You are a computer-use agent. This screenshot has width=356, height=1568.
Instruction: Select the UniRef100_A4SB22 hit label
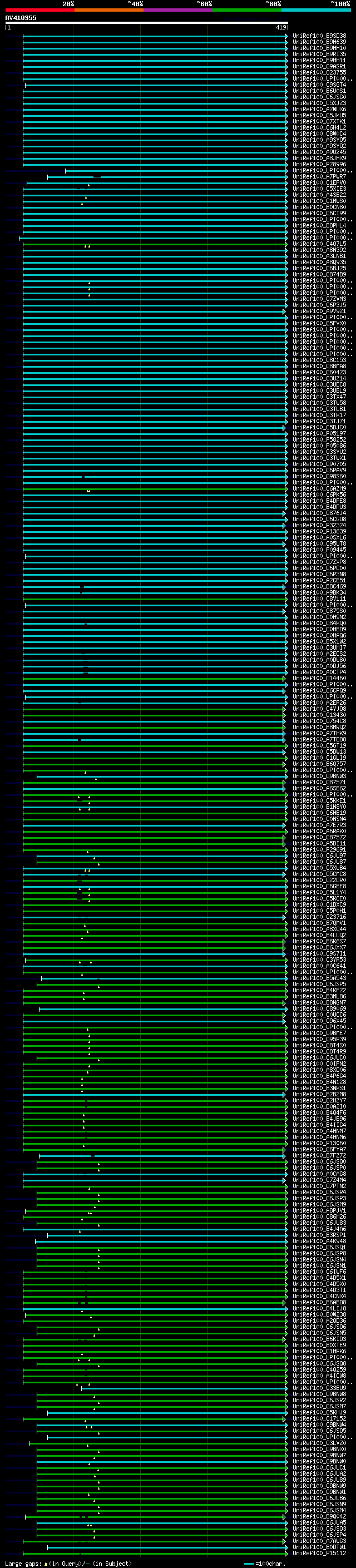click(319, 195)
